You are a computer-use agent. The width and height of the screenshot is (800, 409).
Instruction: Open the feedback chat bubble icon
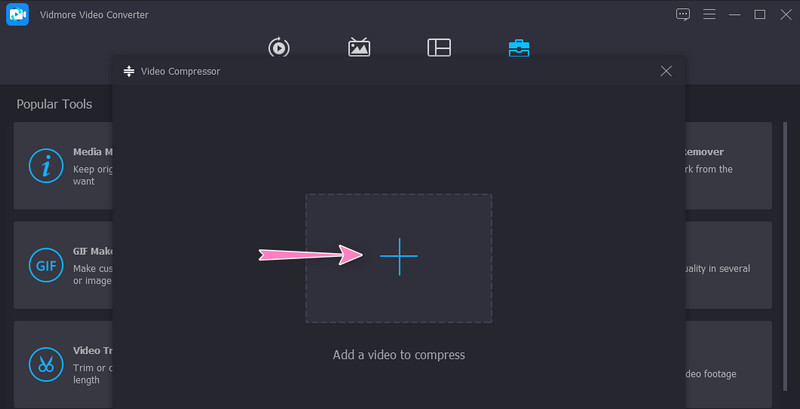tap(683, 14)
